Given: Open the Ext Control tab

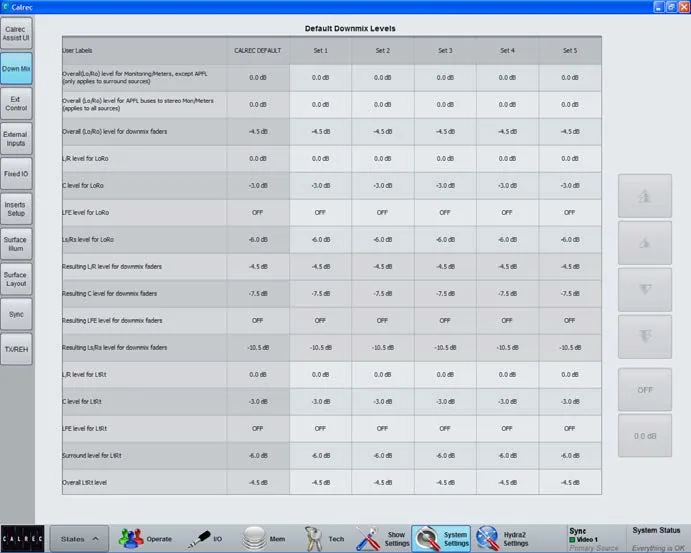Looking at the screenshot, I should [x=16, y=104].
